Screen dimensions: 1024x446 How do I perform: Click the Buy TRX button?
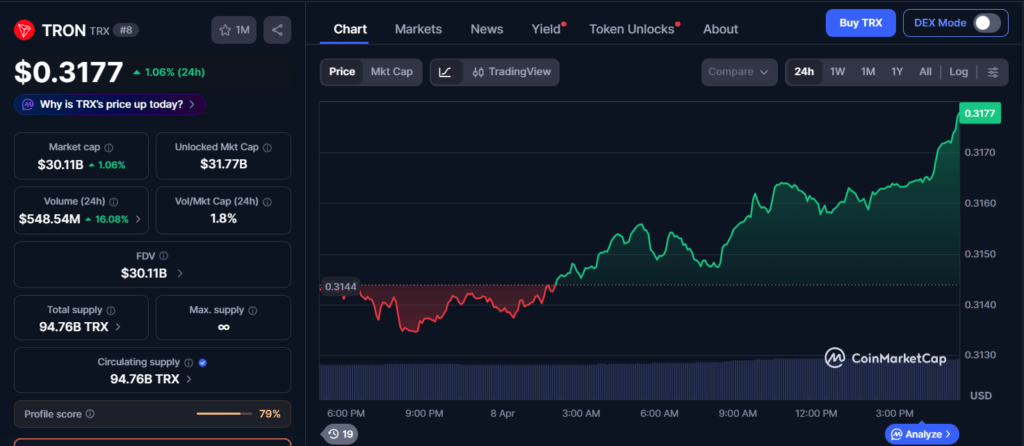click(860, 23)
